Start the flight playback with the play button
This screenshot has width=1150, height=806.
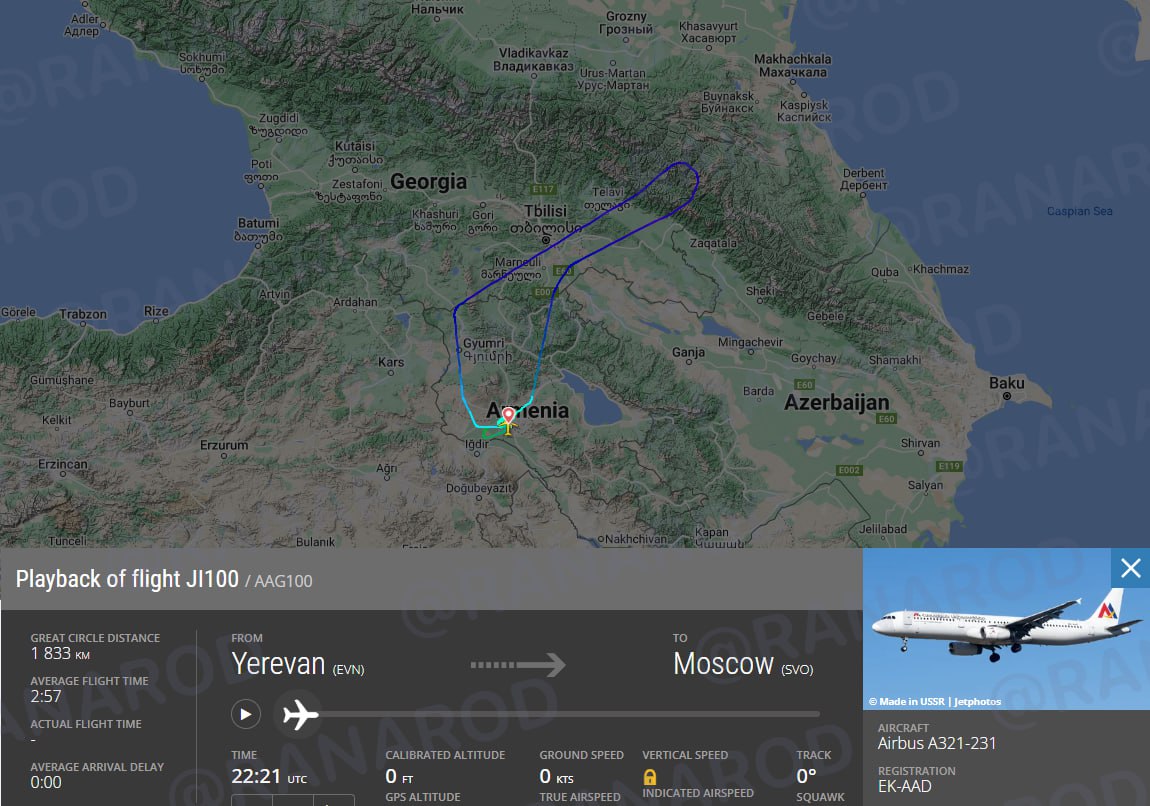[246, 714]
